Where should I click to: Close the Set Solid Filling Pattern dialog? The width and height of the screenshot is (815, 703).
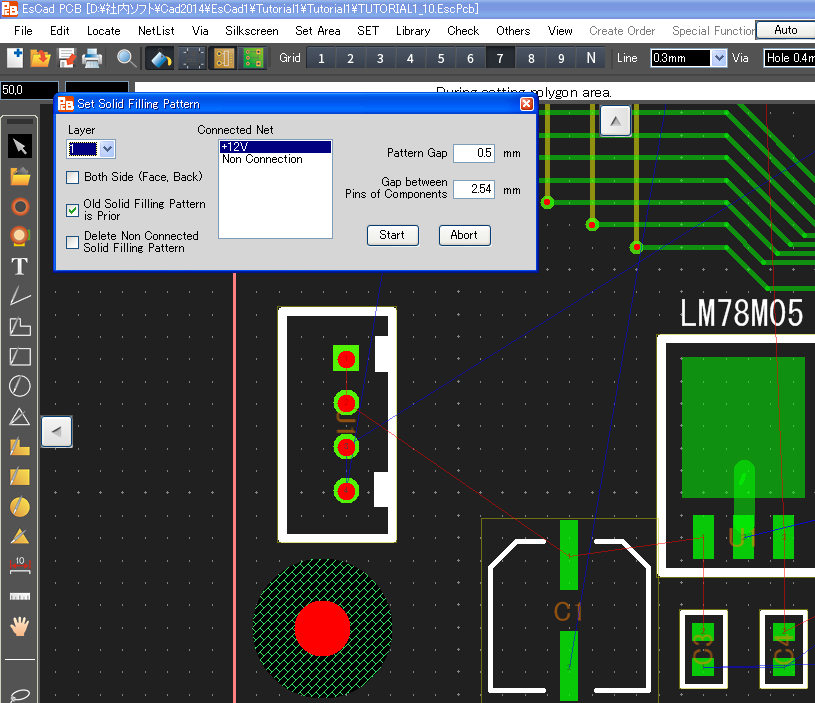click(527, 104)
